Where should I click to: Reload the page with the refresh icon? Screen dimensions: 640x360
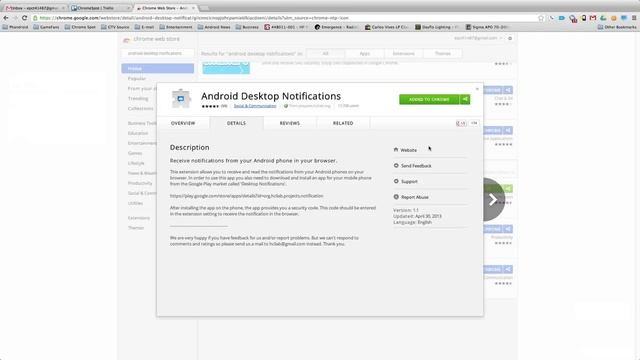24,18
